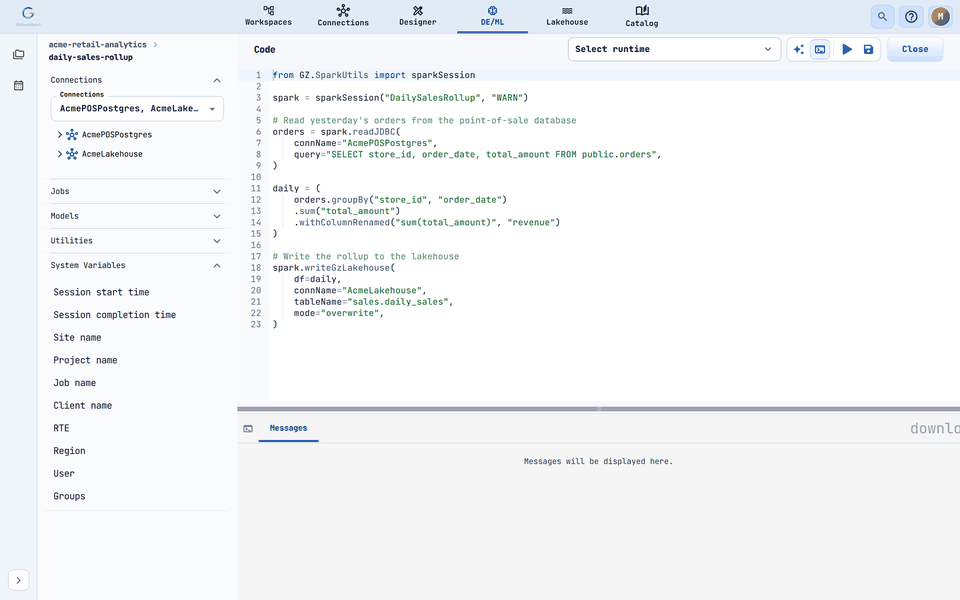Click the Groundzero G logo
This screenshot has width=960, height=600.
click(28, 15)
